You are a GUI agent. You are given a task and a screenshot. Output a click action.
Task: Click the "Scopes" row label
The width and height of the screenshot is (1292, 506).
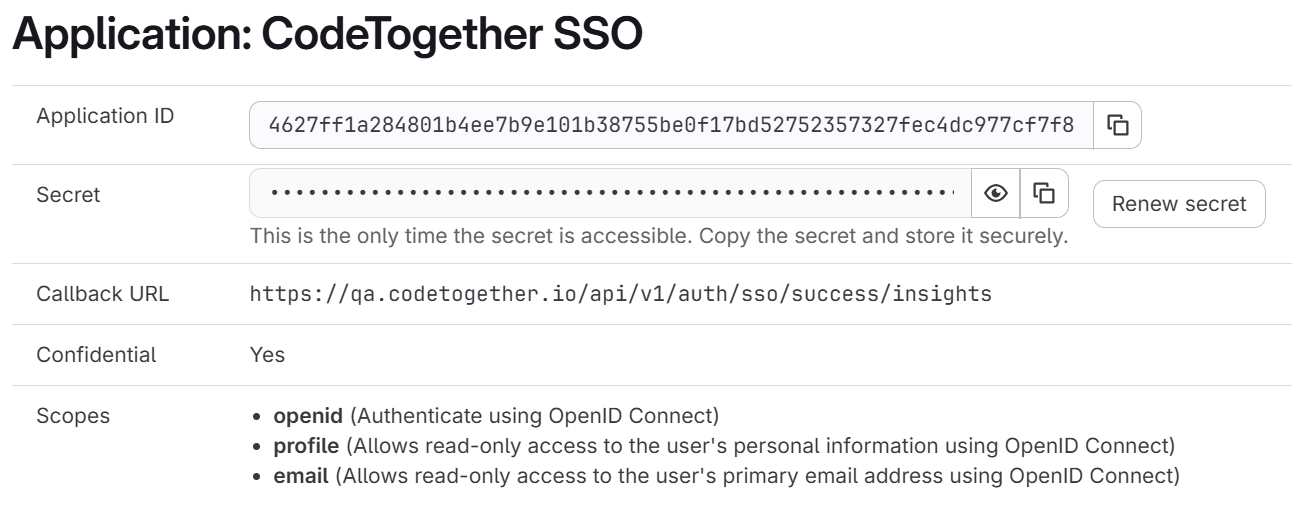coord(73,416)
